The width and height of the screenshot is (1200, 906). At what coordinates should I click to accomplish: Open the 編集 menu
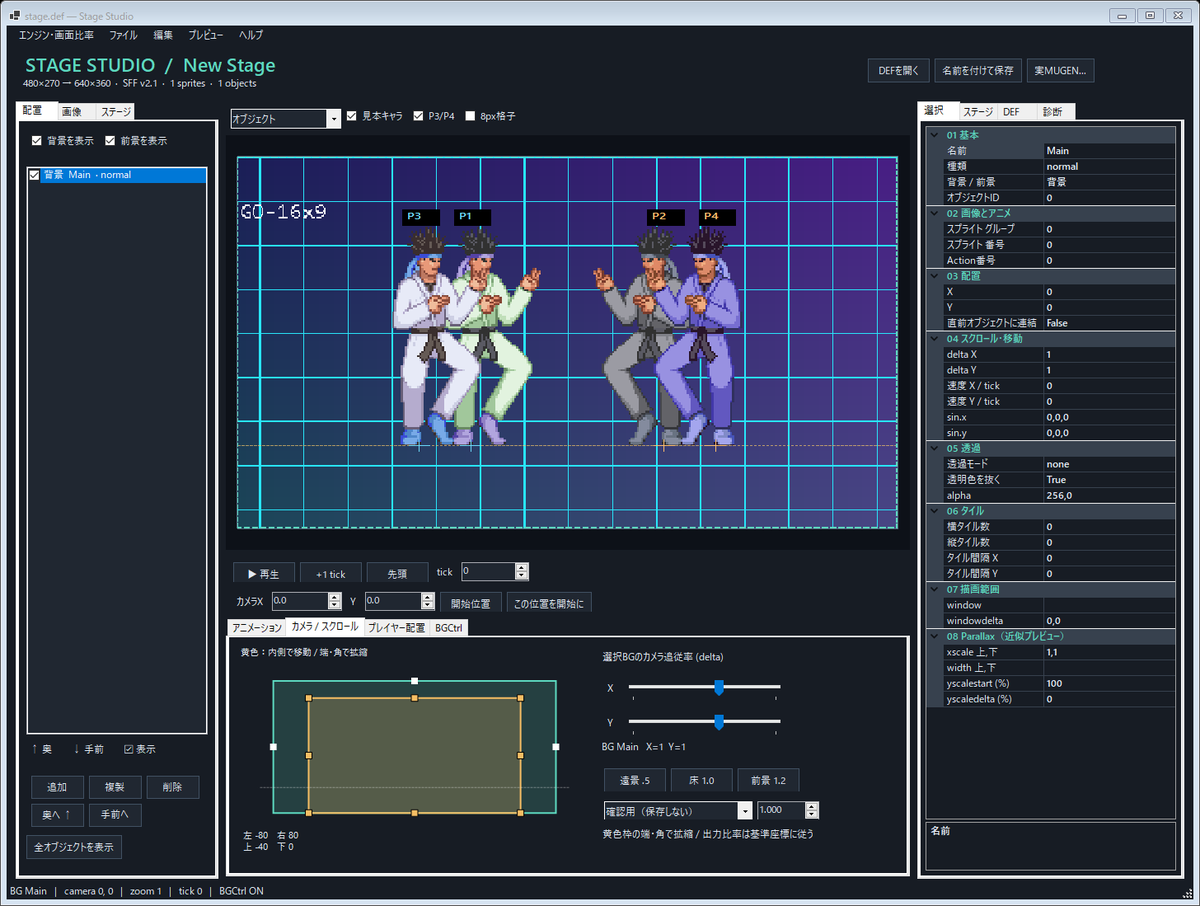click(x=163, y=35)
